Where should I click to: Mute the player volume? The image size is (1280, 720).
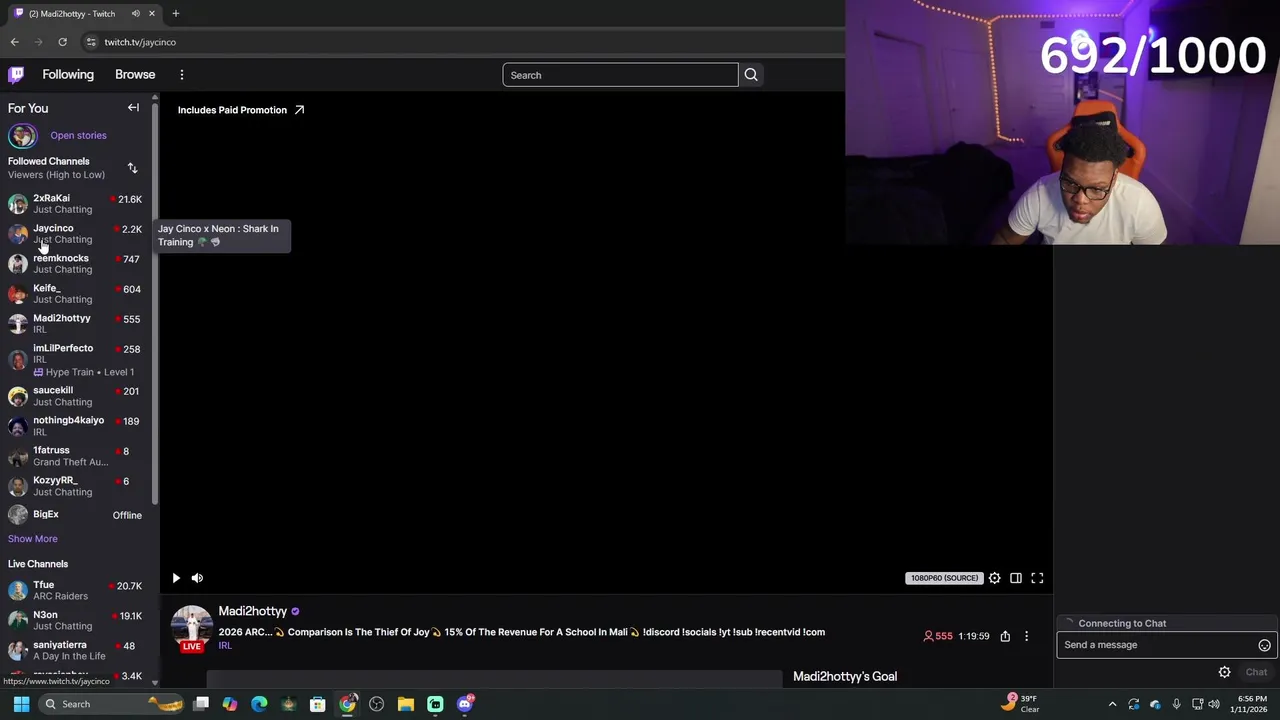[197, 578]
